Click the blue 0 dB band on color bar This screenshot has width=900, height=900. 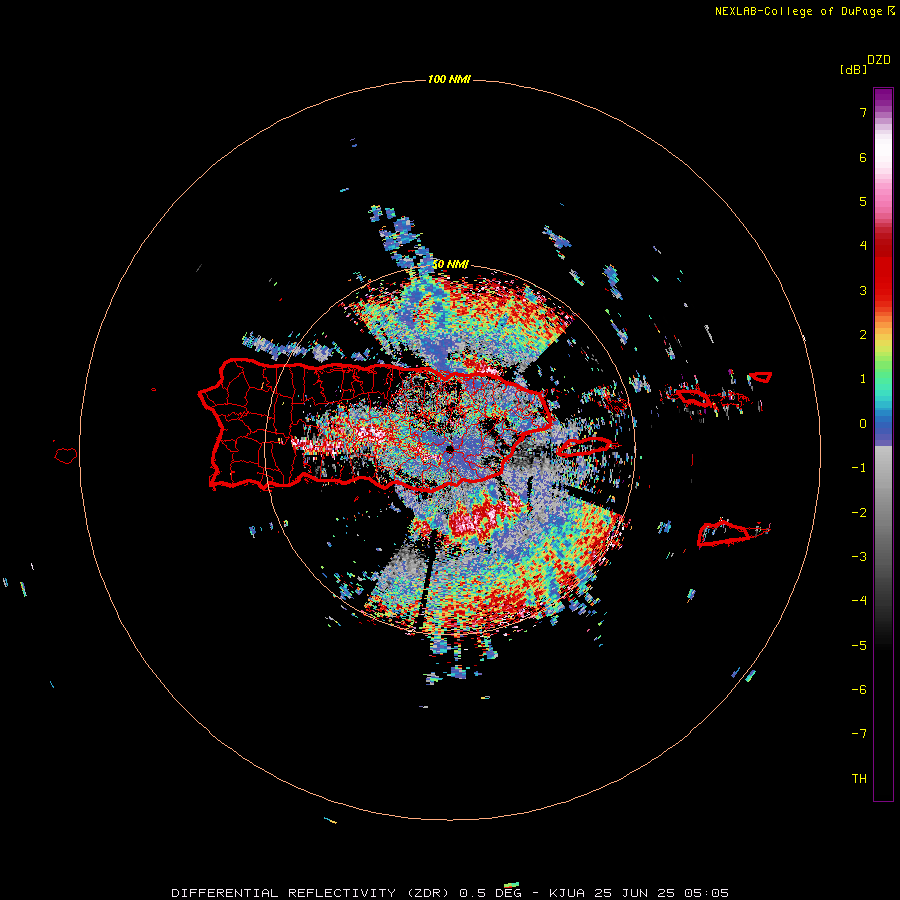coord(883,424)
